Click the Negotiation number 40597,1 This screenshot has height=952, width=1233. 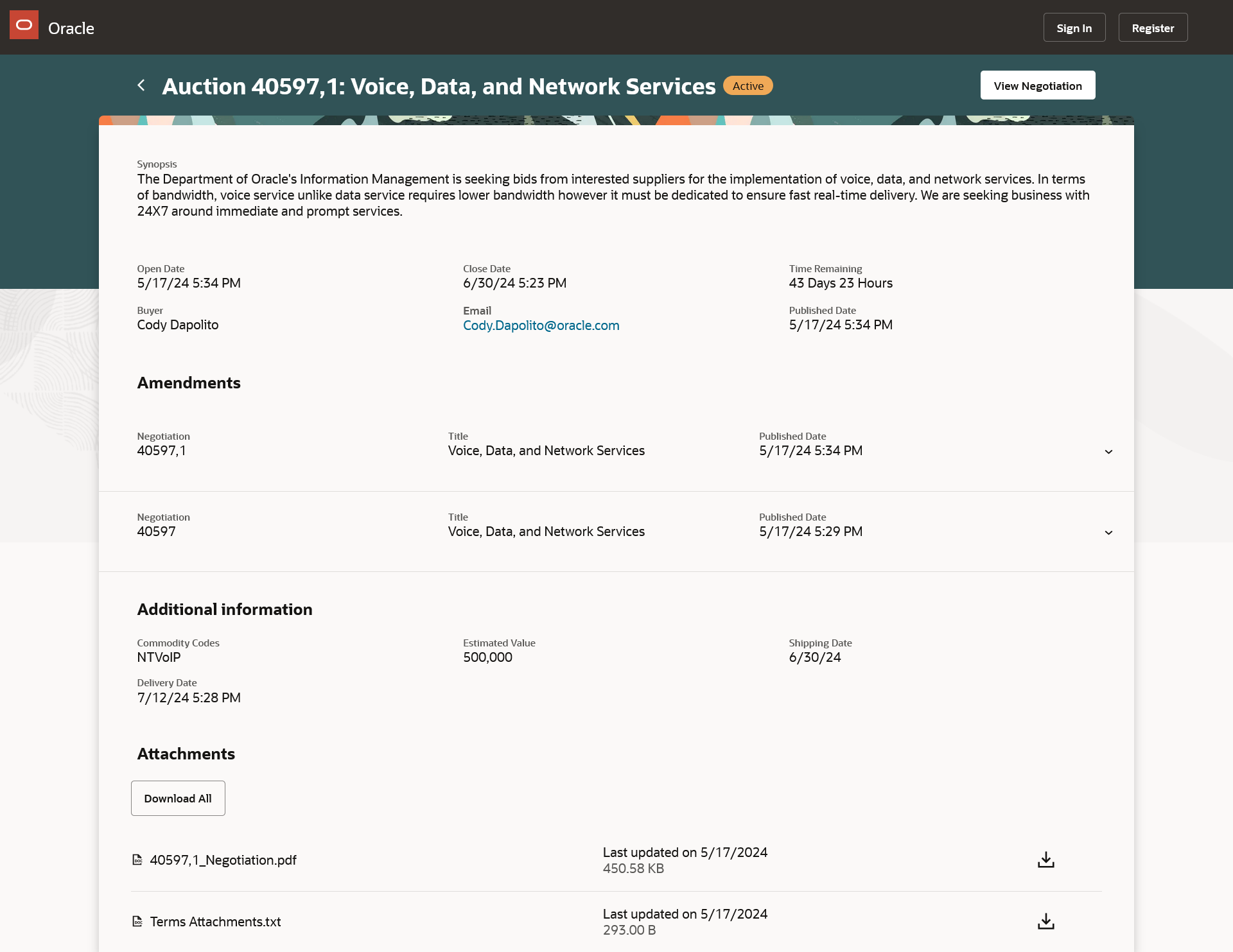(162, 451)
